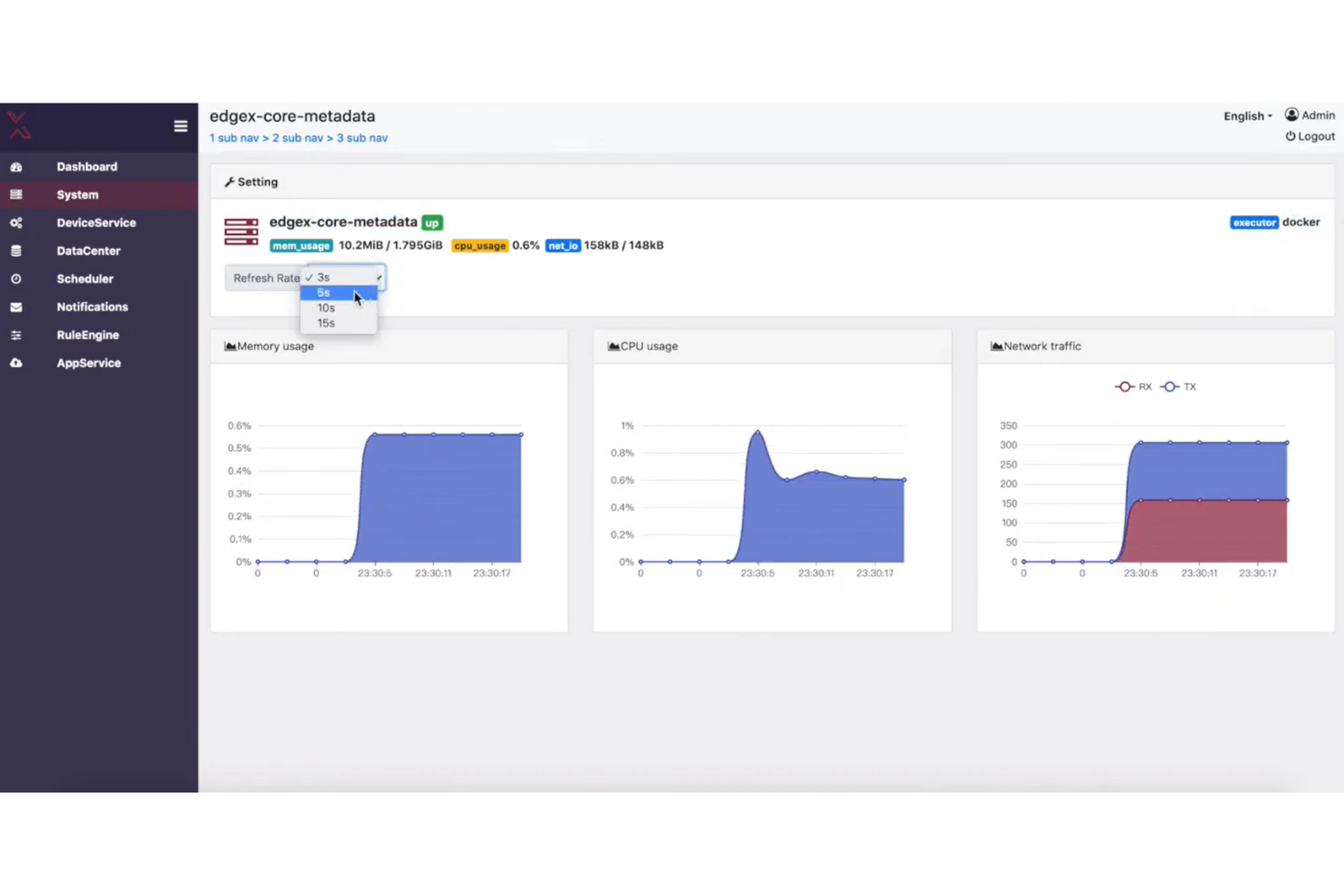This screenshot has height=896, width=1344.
Task: Click the Scheduler clock icon
Action: (16, 279)
